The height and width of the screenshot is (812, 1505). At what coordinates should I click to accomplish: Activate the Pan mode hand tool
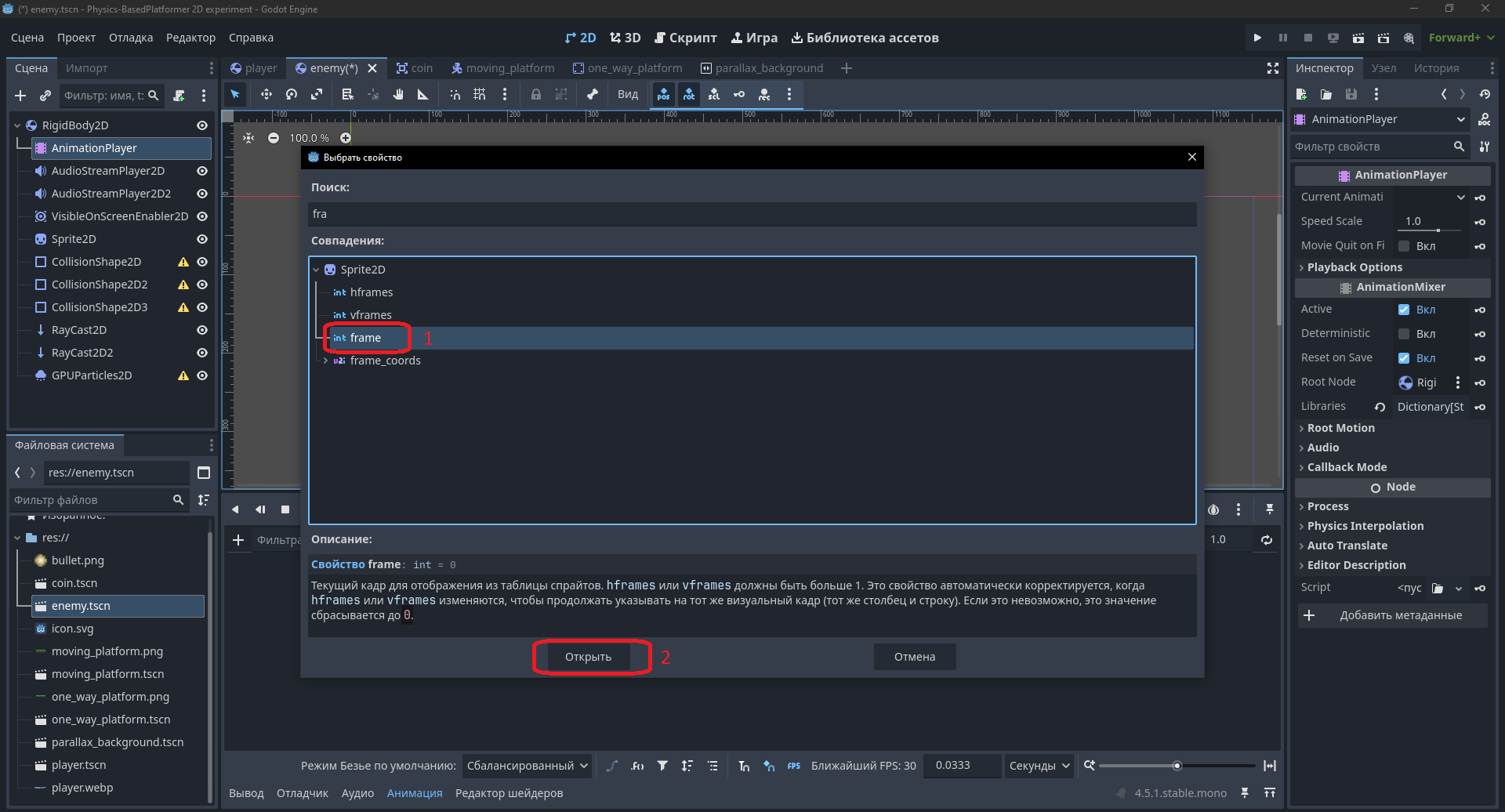398,95
